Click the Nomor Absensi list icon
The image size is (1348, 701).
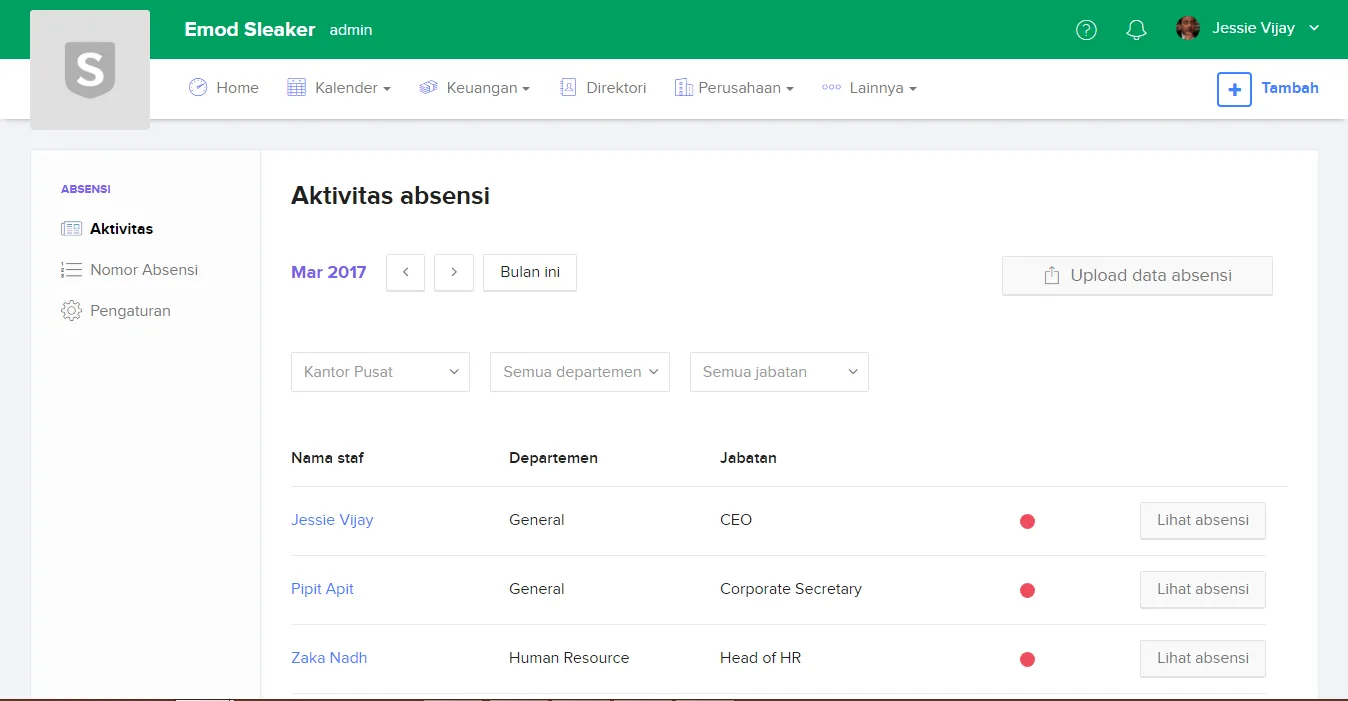(x=71, y=269)
